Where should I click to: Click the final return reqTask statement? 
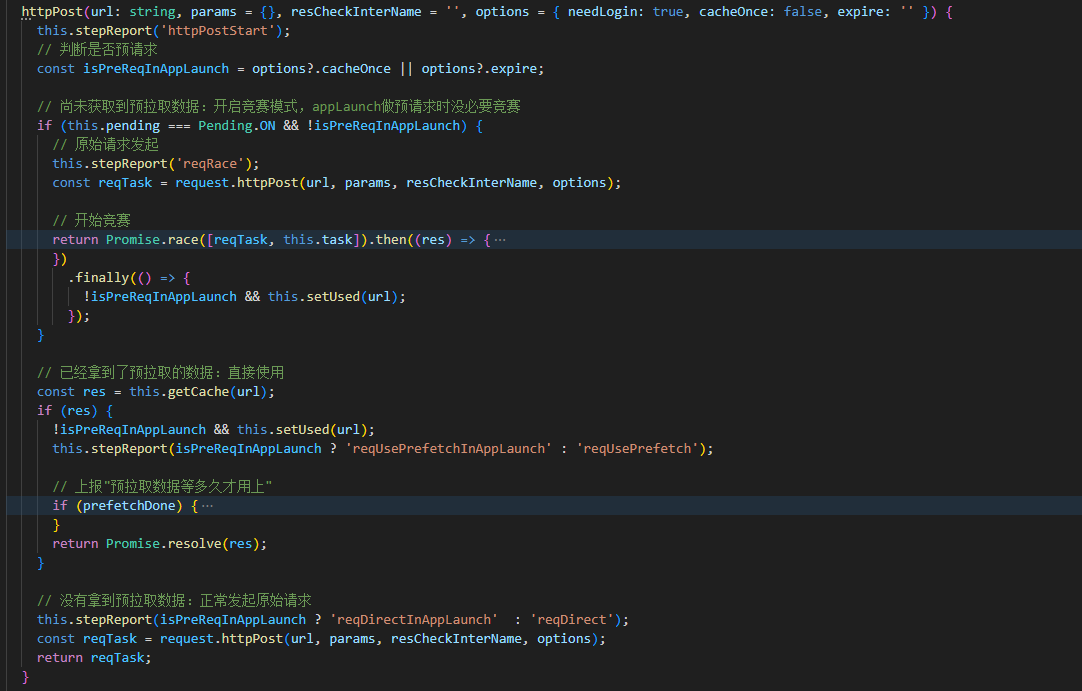click(x=92, y=658)
